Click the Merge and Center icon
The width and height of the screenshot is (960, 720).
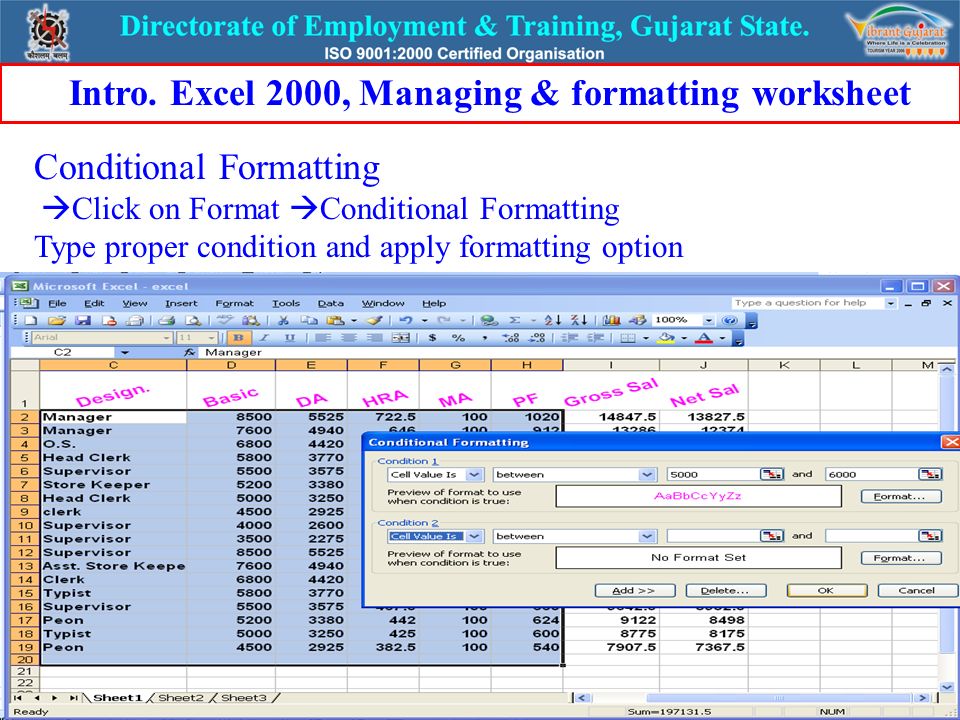click(401, 338)
